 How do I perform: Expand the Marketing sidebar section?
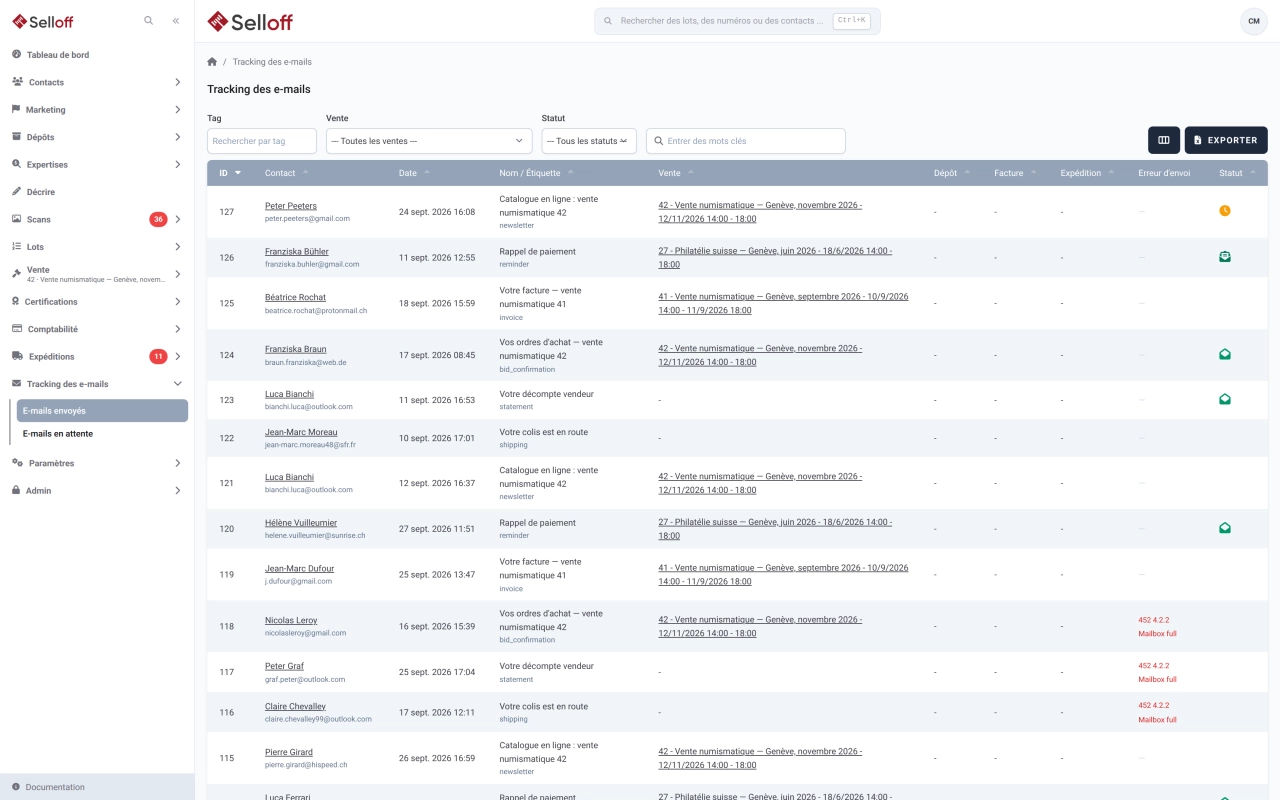(x=97, y=110)
